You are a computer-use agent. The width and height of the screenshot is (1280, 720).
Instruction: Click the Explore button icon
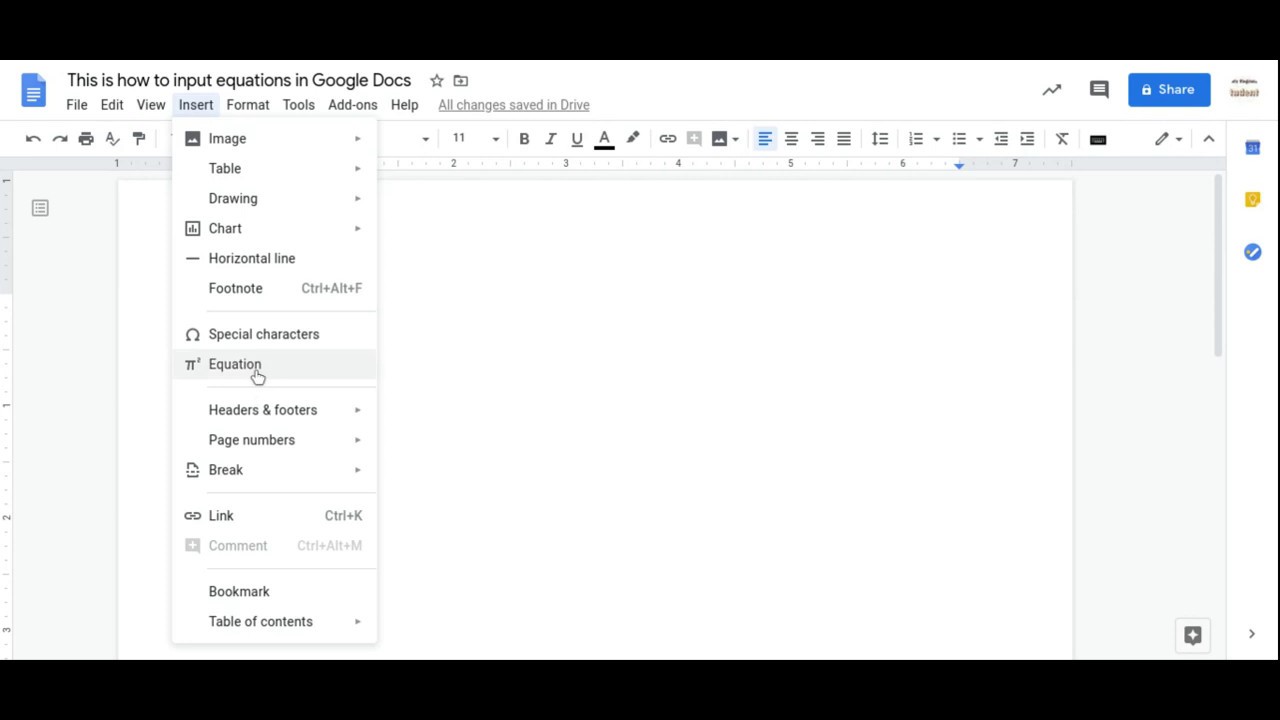pyautogui.click(x=1193, y=635)
